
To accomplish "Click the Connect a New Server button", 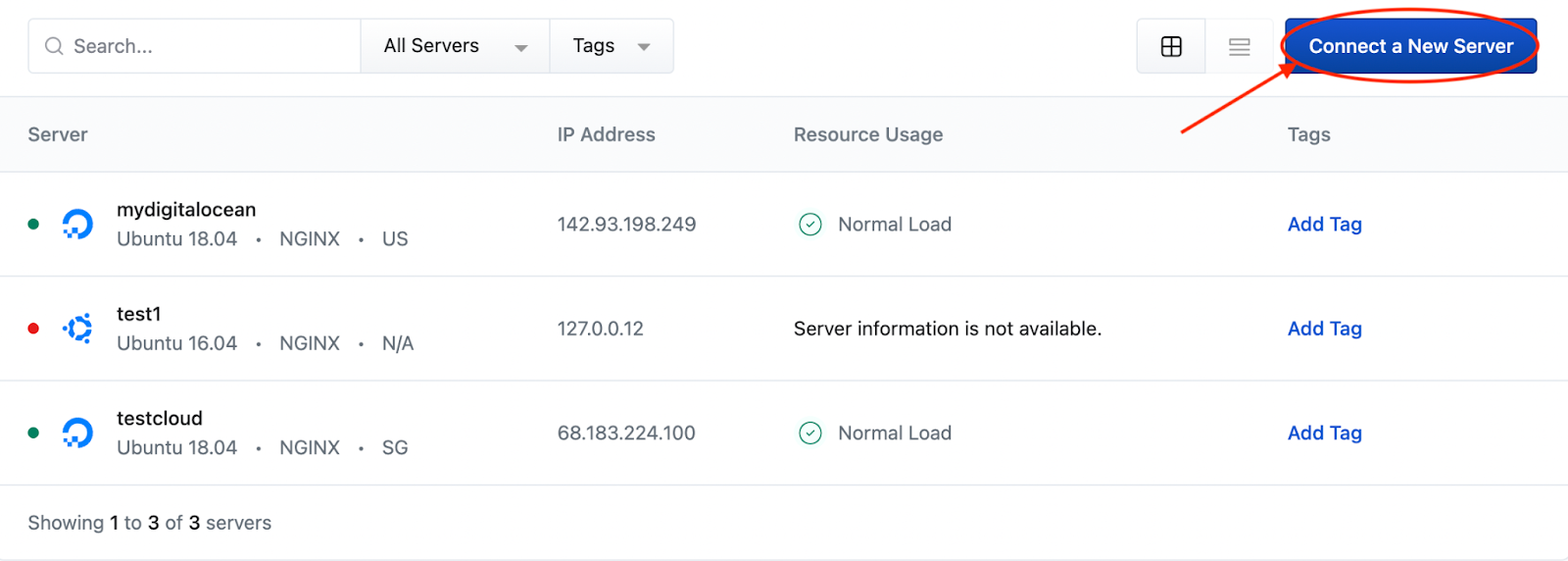I will (1410, 46).
